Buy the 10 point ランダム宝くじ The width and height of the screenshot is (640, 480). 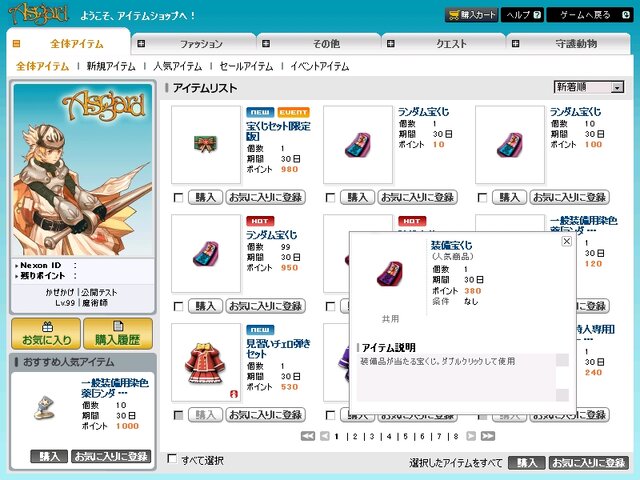[358, 198]
